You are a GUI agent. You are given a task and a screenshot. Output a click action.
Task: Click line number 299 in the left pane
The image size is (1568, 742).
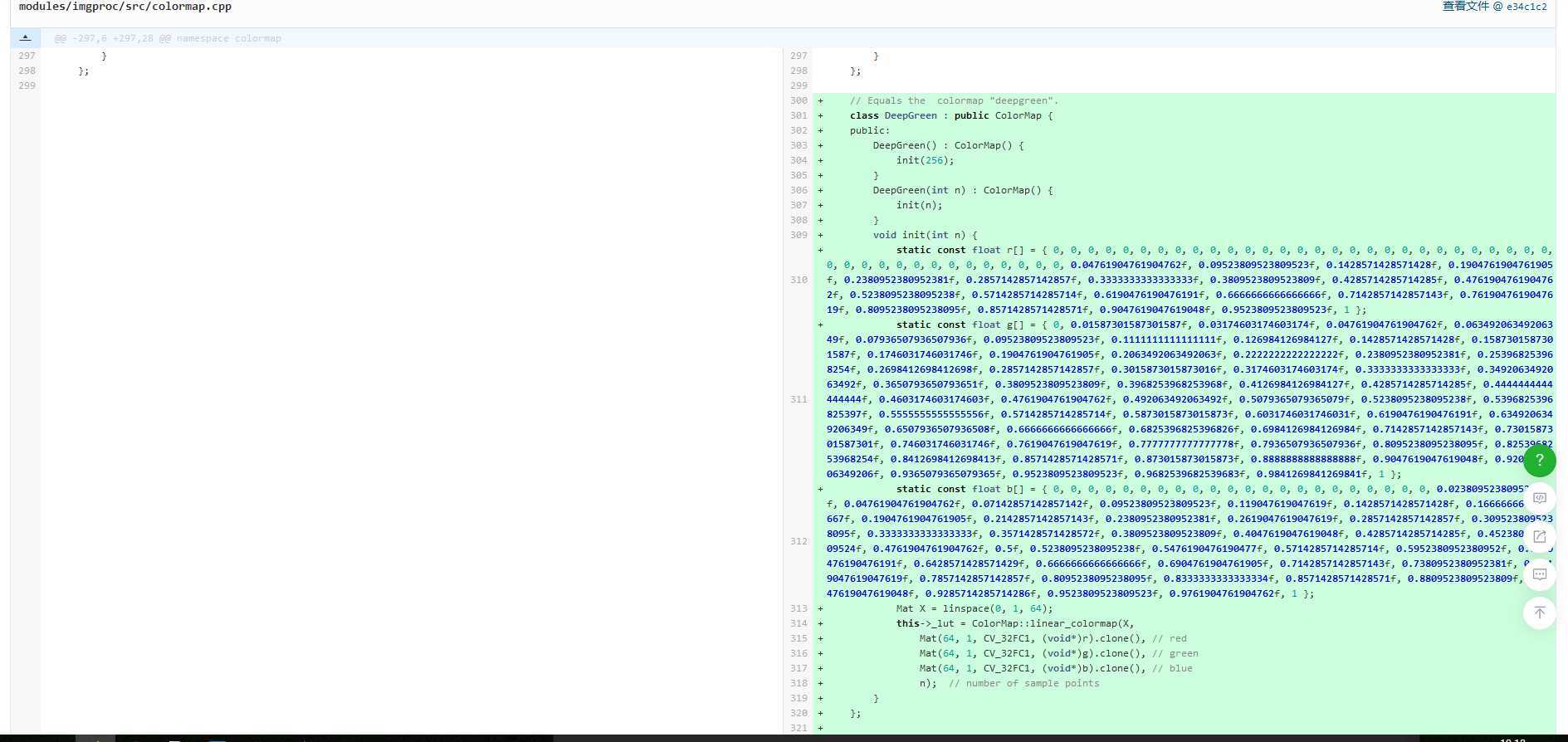pos(27,85)
